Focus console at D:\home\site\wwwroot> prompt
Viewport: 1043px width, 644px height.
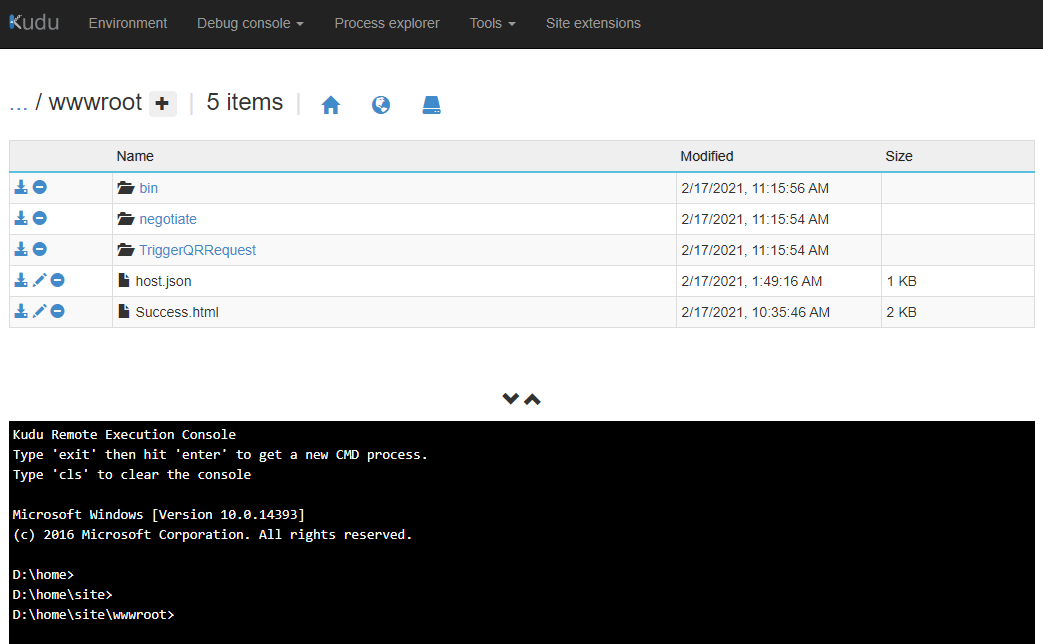(x=93, y=615)
